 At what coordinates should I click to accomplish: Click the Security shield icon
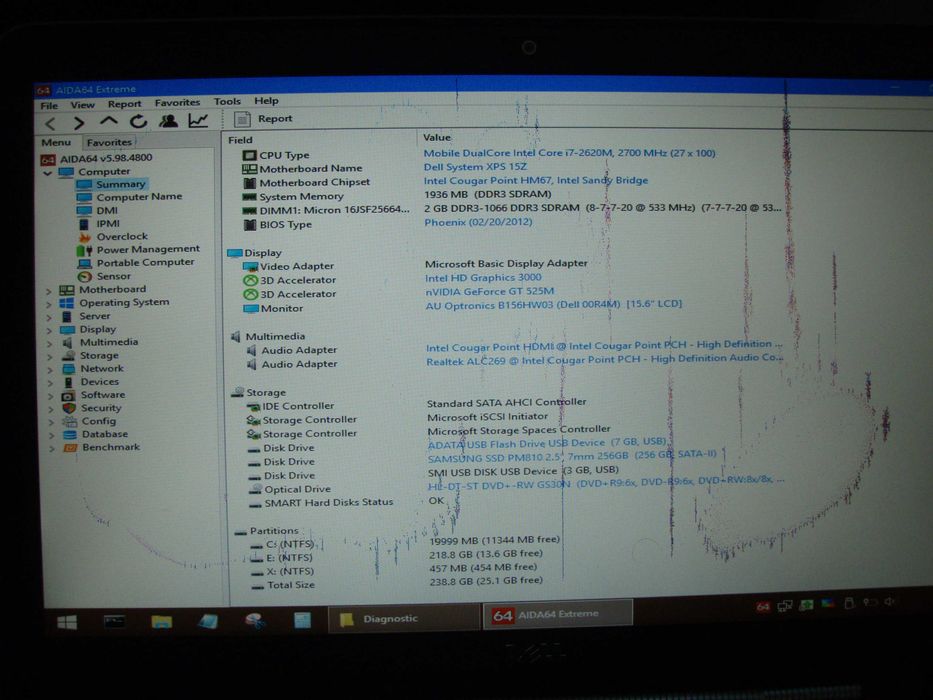(x=69, y=408)
